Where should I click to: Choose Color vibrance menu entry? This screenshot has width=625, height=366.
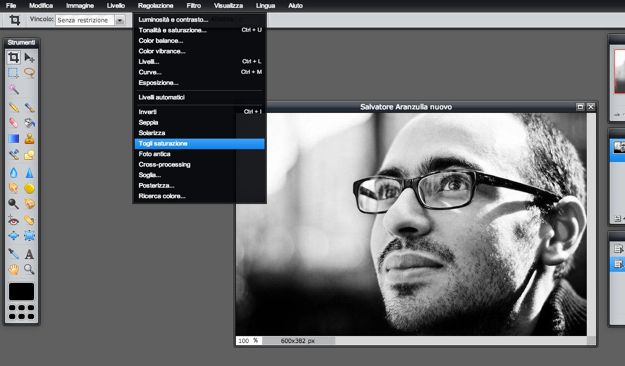pos(199,51)
